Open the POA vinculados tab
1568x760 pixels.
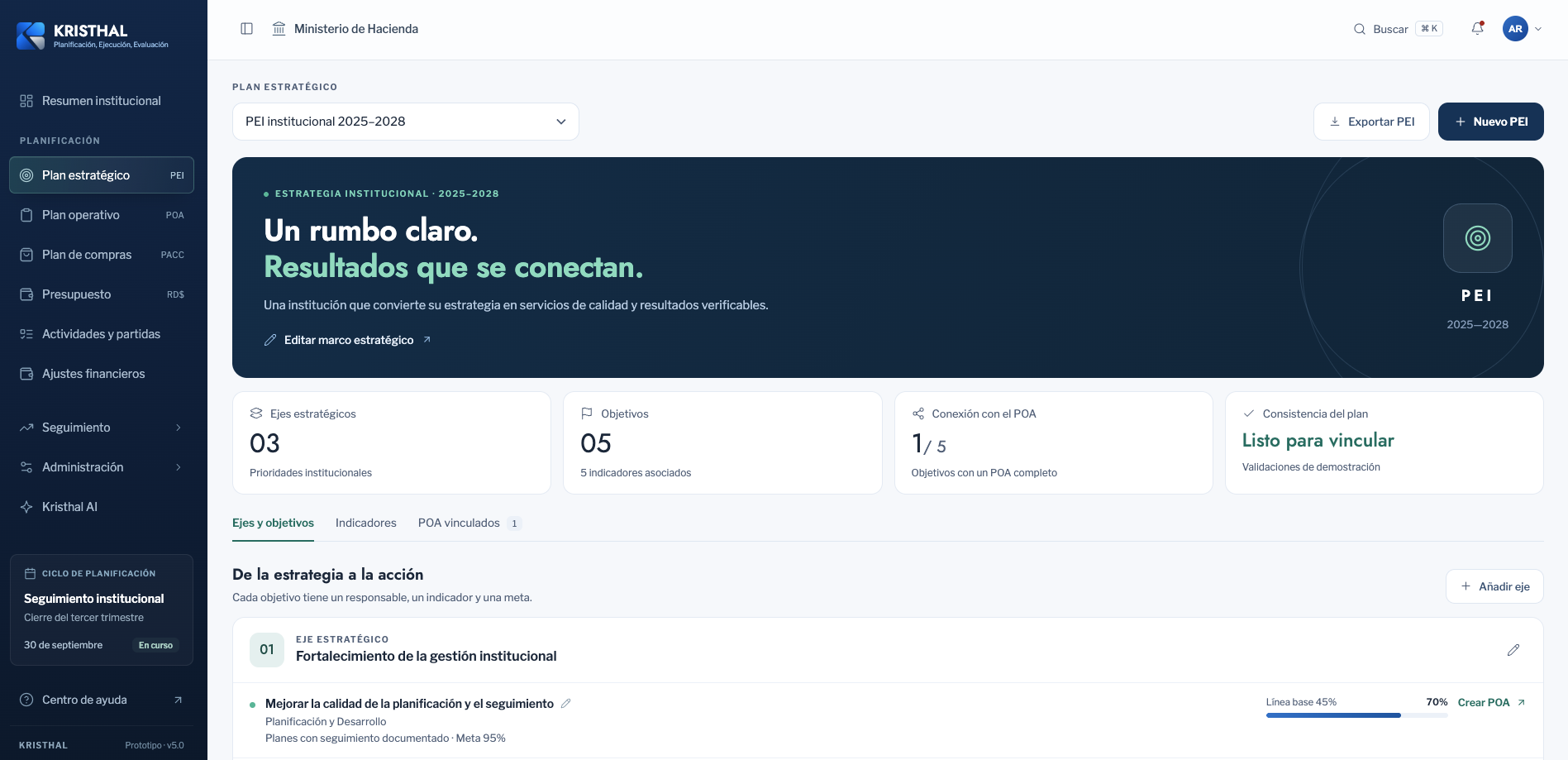[469, 523]
